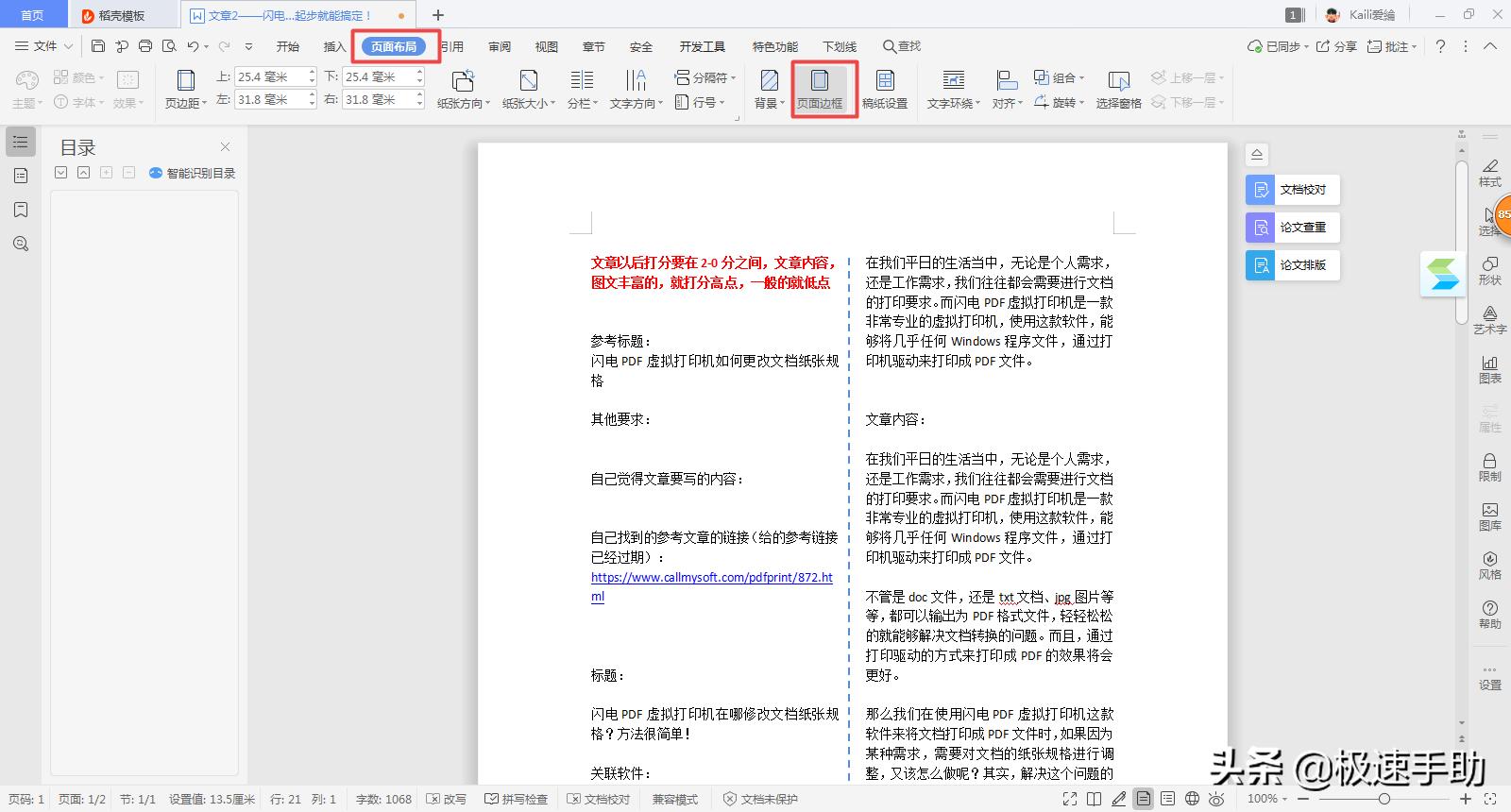Click 论文查重 (paper plagiarism check) button
The height and width of the screenshot is (812, 1511).
(x=1292, y=228)
